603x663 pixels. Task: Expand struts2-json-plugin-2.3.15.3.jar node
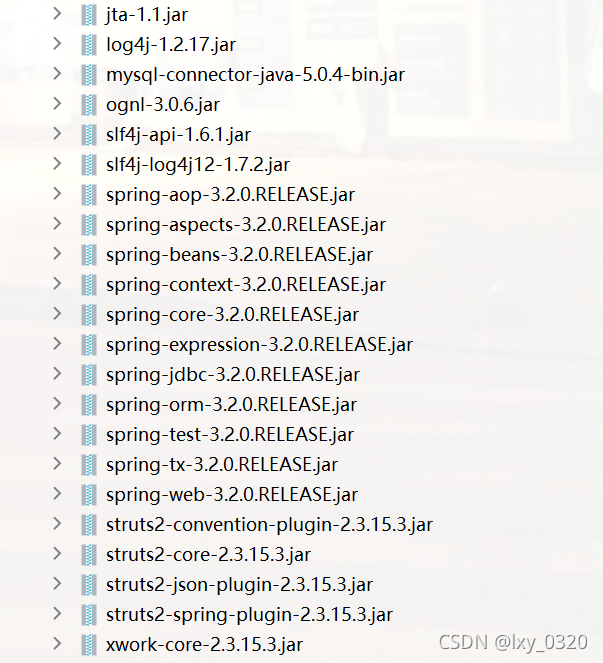pyautogui.click(x=57, y=584)
